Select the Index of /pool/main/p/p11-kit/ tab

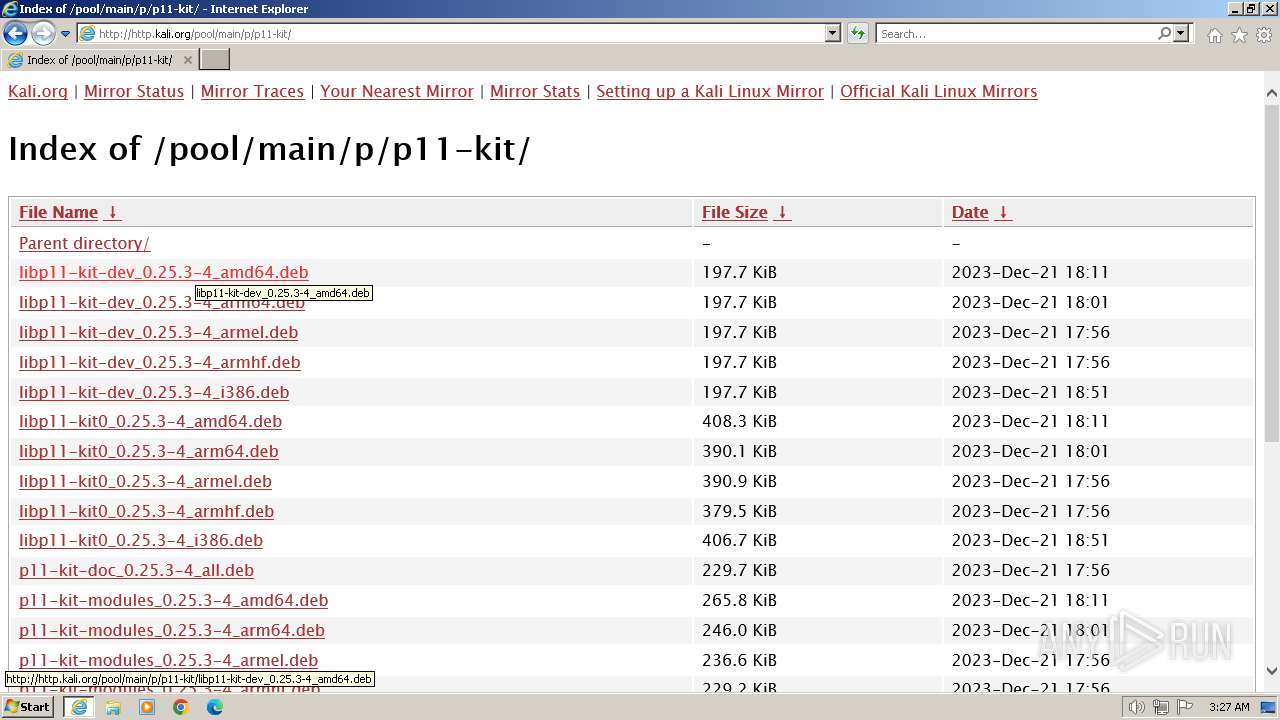pyautogui.click(x=99, y=60)
